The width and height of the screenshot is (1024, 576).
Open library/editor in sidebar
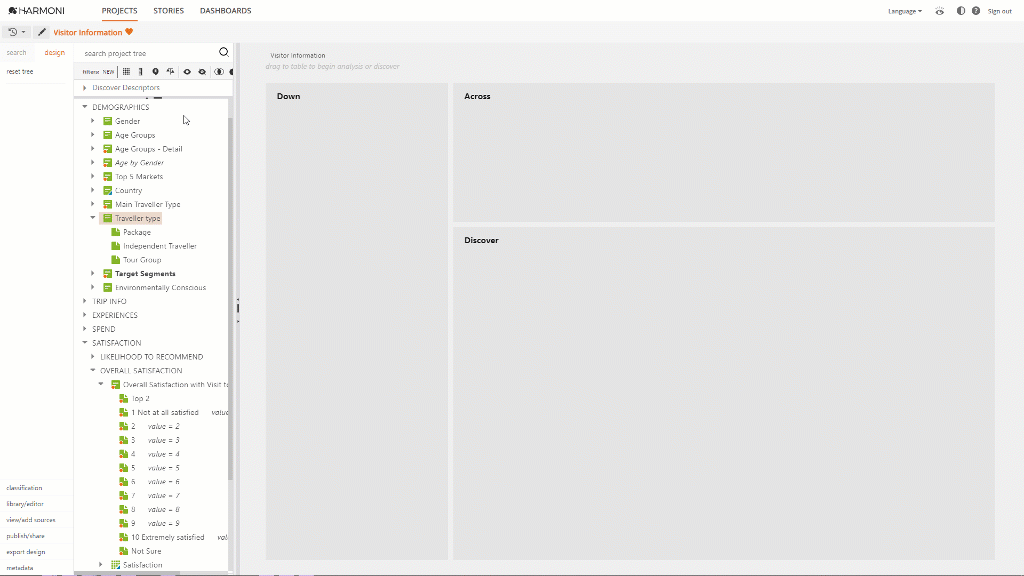tap(25, 504)
